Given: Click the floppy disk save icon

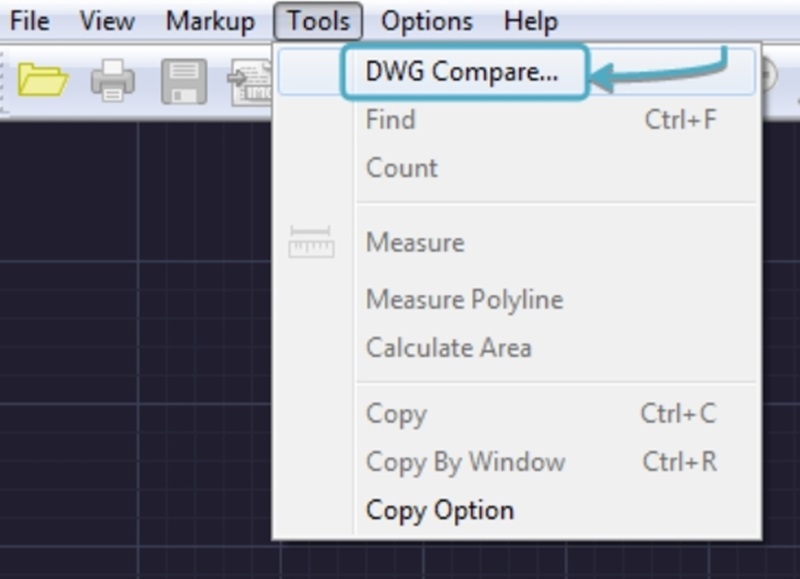Looking at the screenshot, I should pos(184,81).
